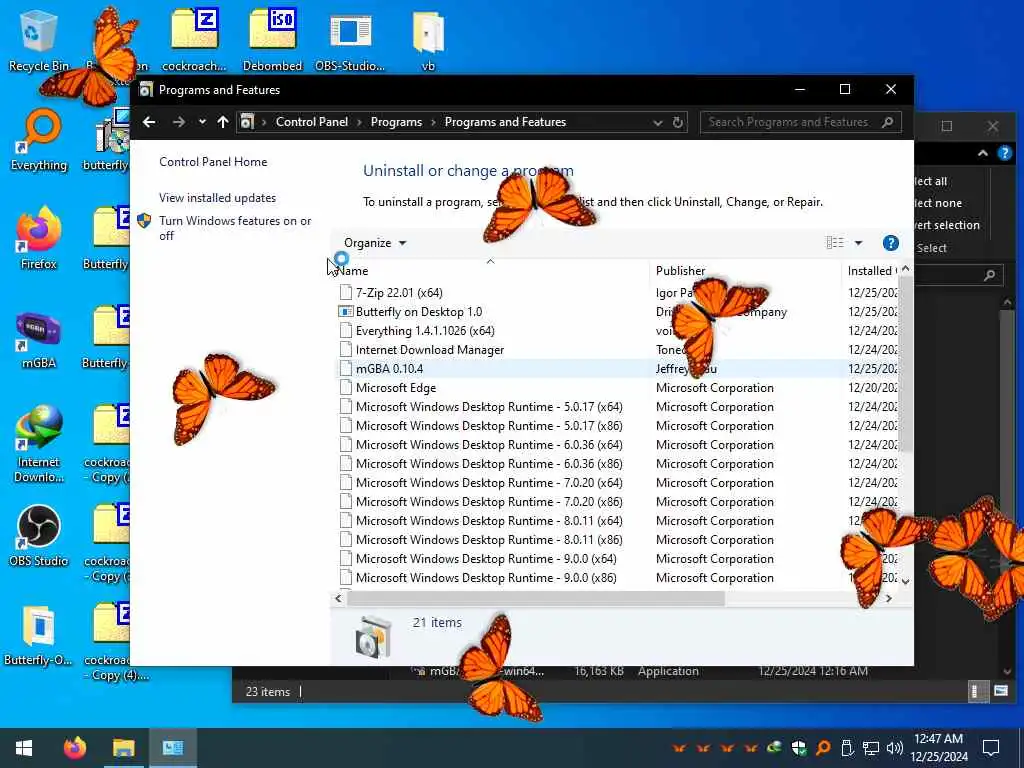The image size is (1024, 768).
Task: Expand the view options dropdown arrow
Action: pos(859,243)
